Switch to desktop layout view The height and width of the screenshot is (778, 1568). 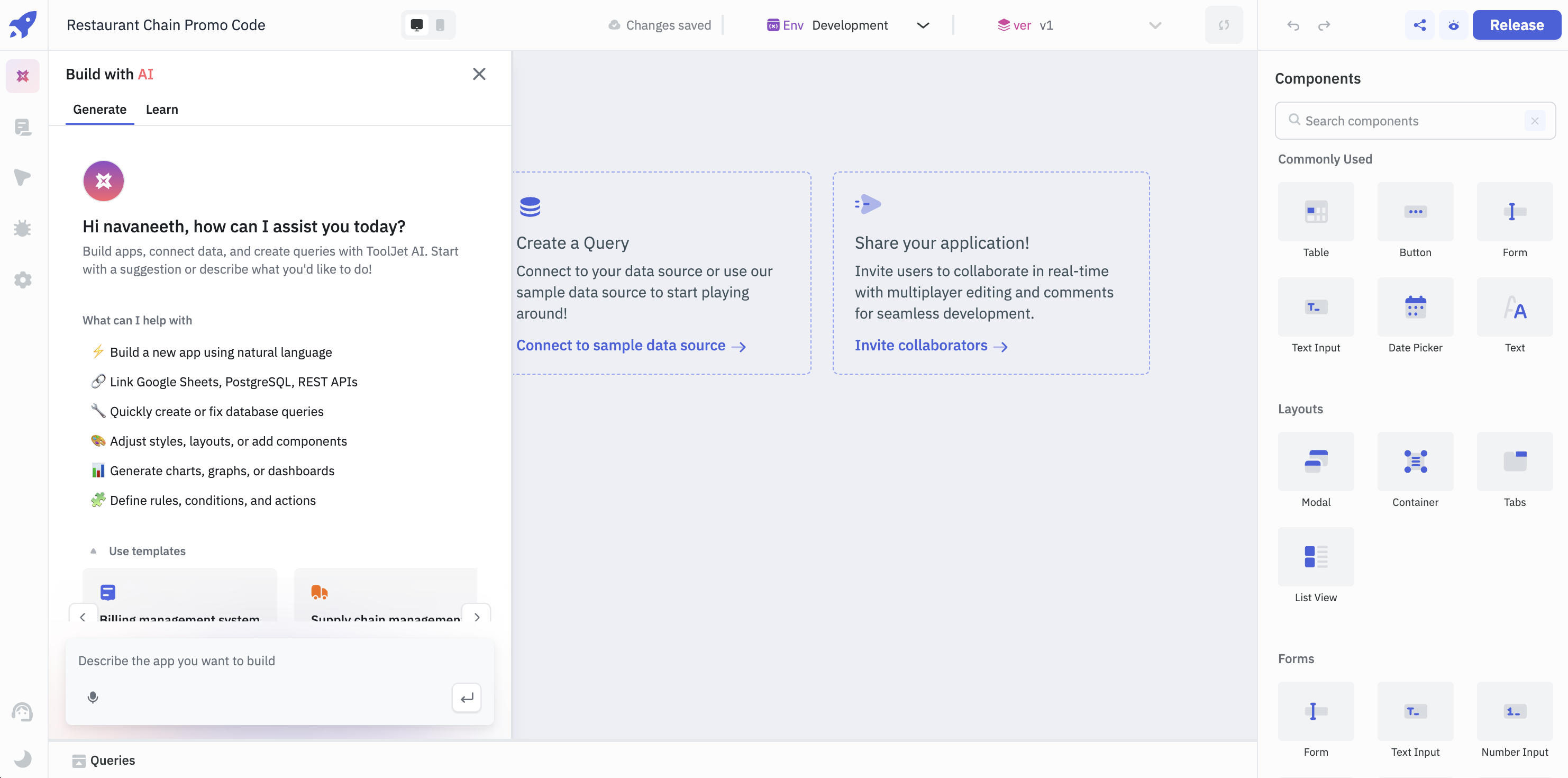click(416, 25)
